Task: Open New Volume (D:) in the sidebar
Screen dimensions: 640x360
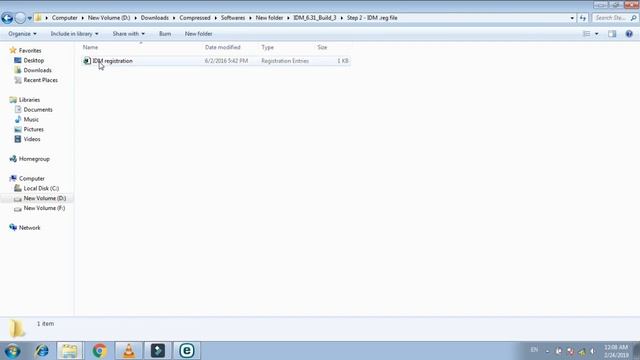Action: (x=44, y=198)
